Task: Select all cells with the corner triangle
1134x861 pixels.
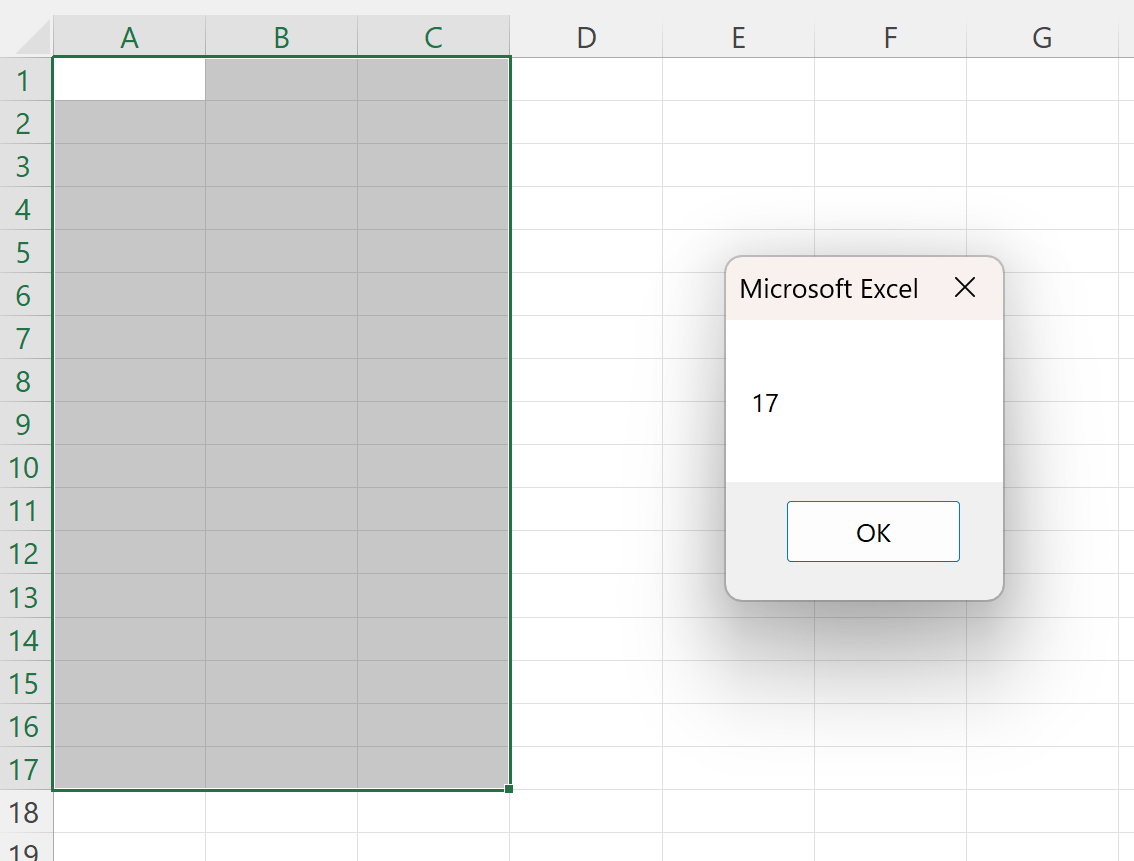Action: pyautogui.click(x=33, y=37)
